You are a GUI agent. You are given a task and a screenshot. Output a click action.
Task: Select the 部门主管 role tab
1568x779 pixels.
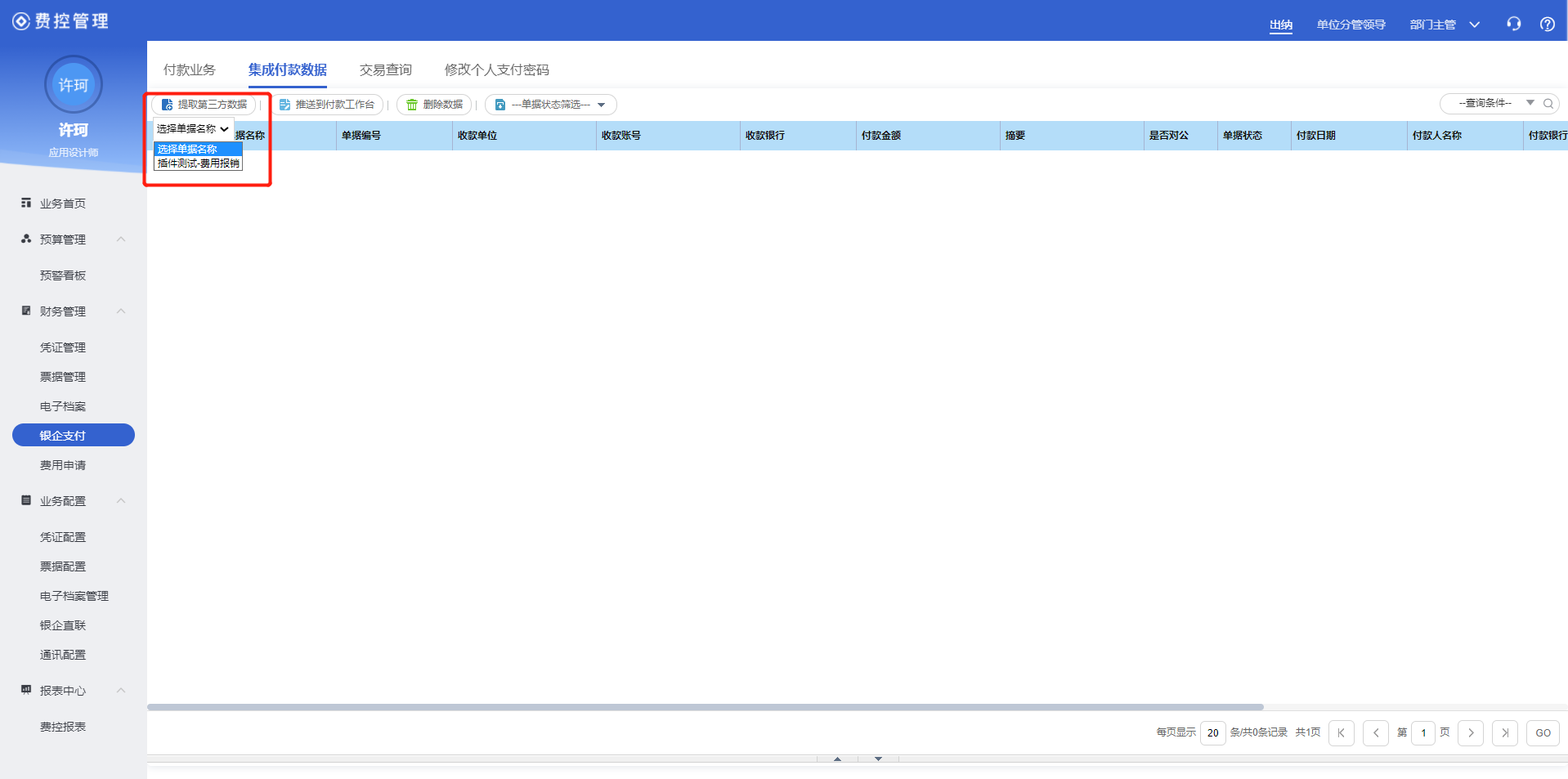pos(1433,25)
